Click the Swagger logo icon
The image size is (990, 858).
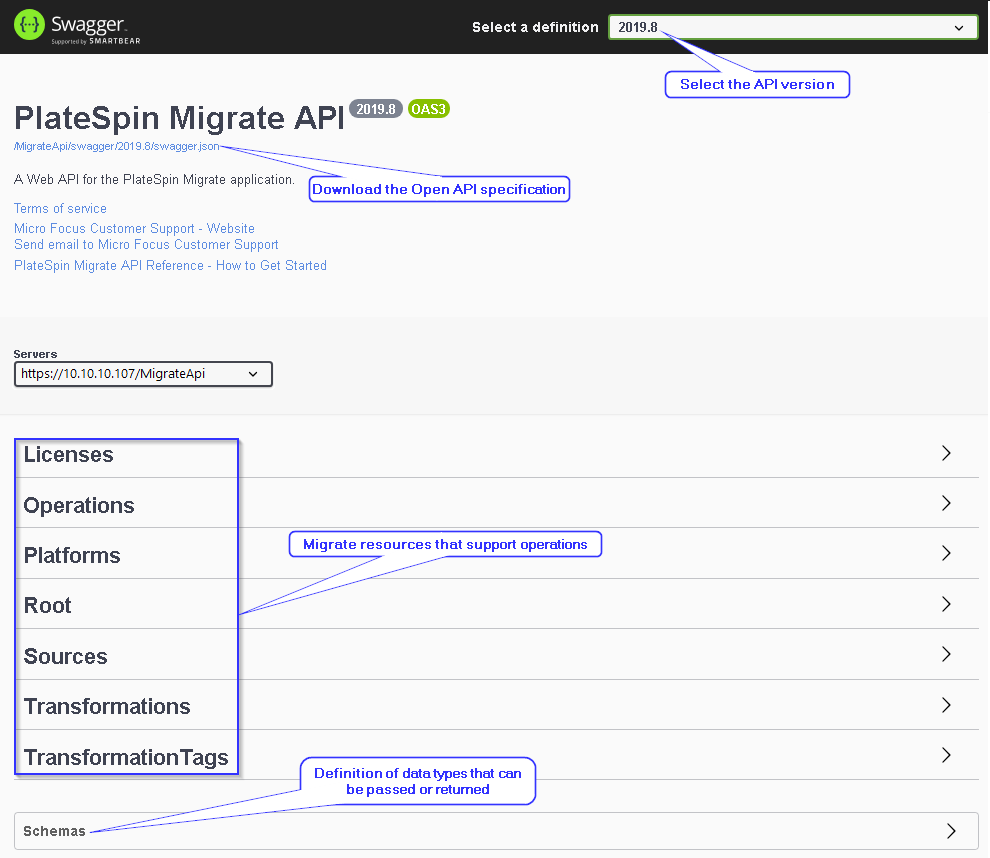[x=28, y=26]
